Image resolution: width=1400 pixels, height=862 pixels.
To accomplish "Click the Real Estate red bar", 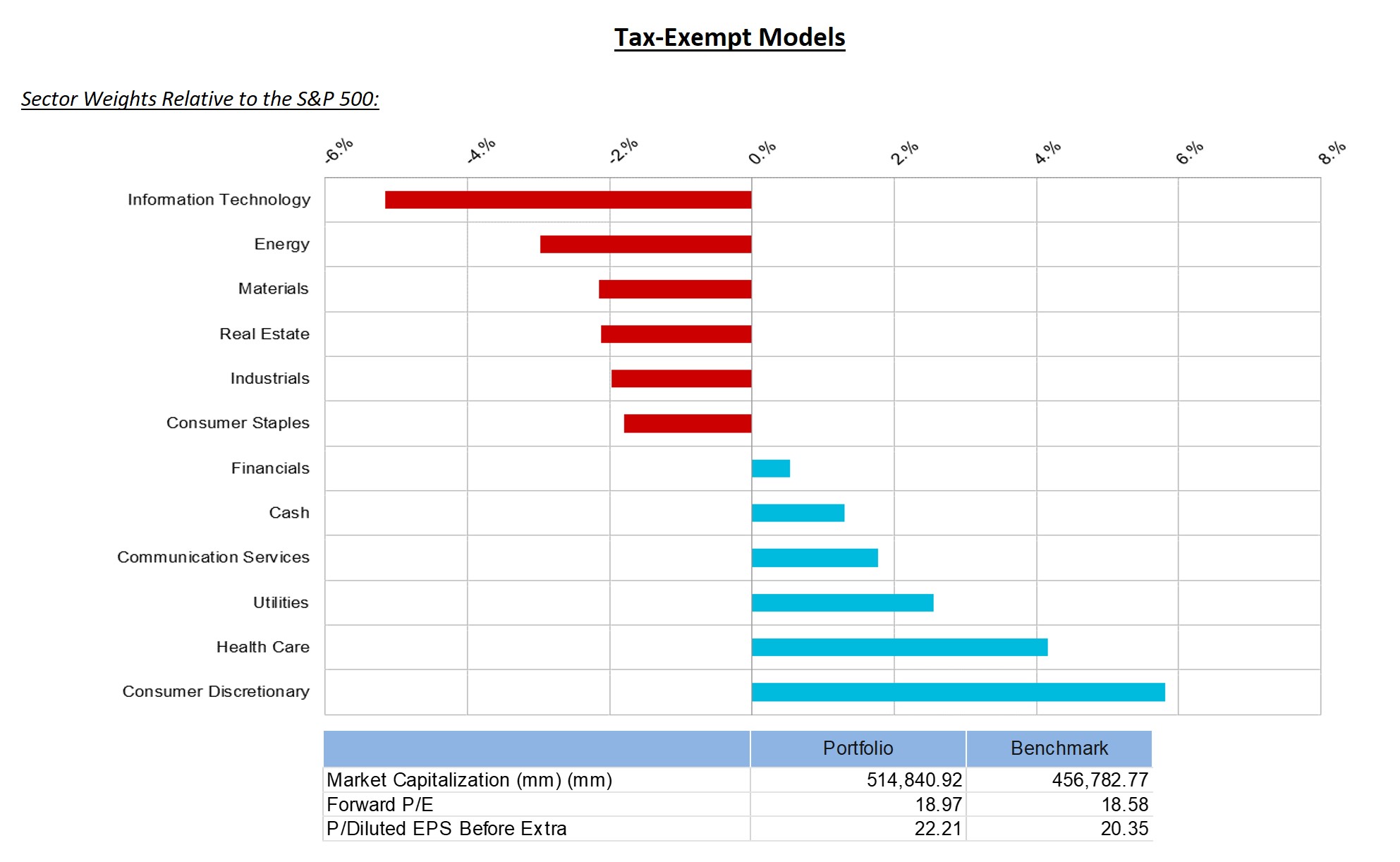I will [x=676, y=334].
